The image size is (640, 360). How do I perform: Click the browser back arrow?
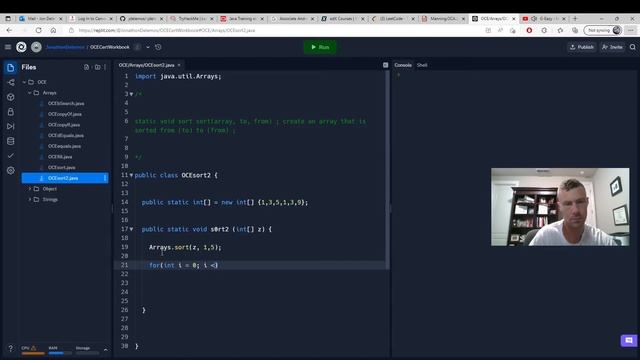[9, 30]
